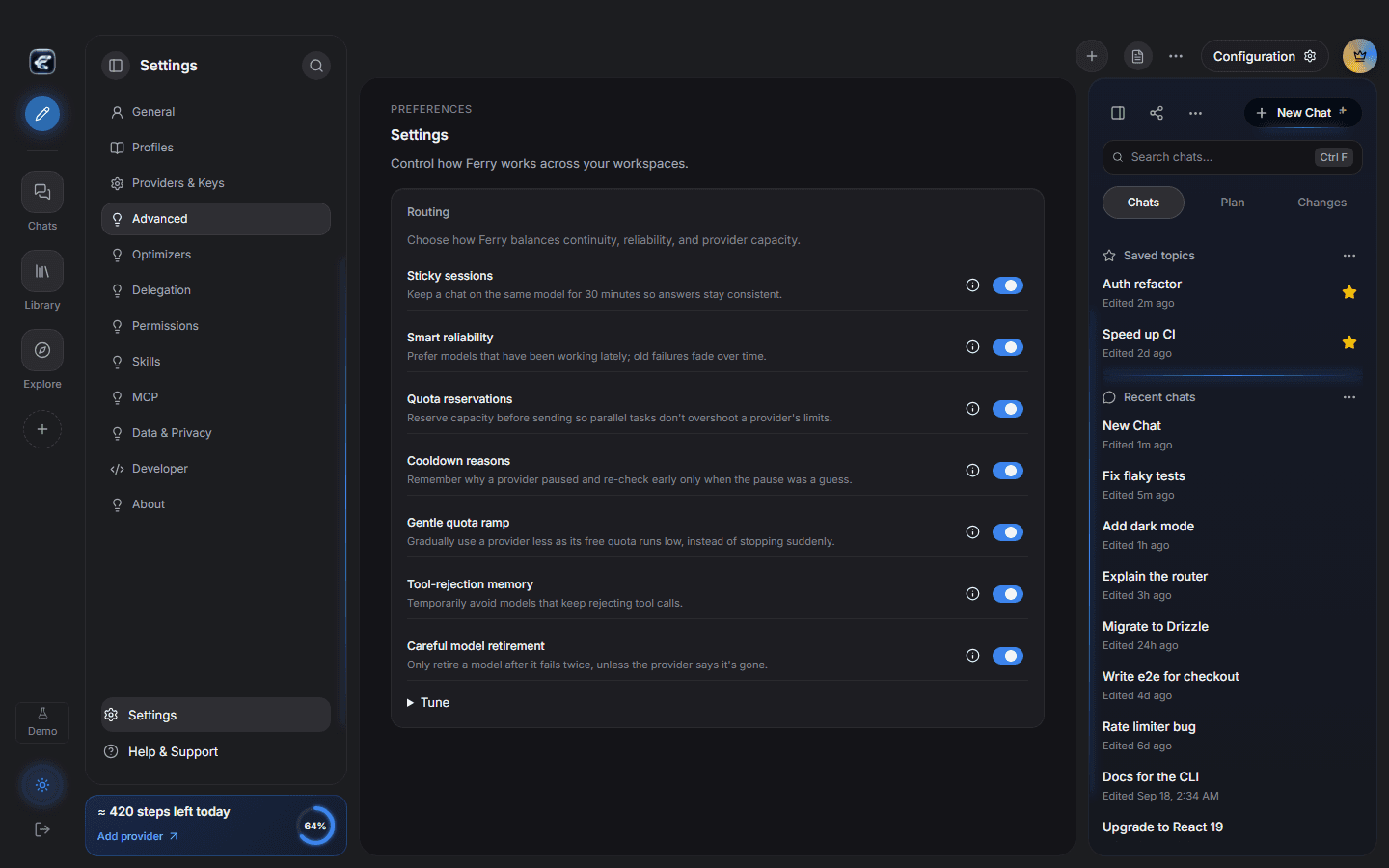The image size is (1389, 868).
Task: Disable the Sticky sessions toggle
Action: [x=1008, y=285]
